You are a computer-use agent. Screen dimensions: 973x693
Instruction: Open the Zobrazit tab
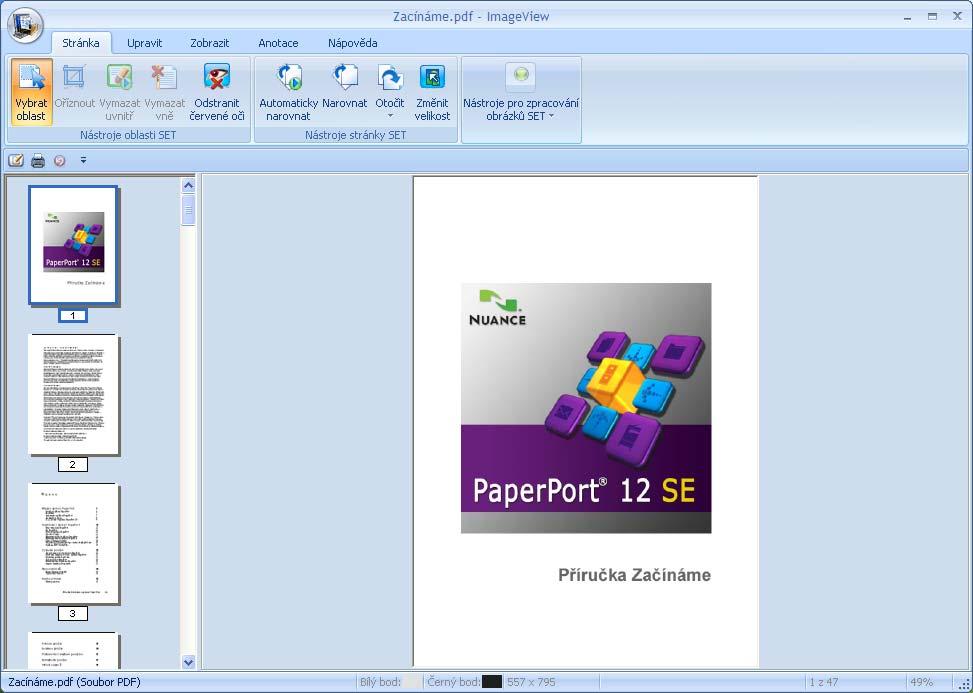click(x=210, y=43)
